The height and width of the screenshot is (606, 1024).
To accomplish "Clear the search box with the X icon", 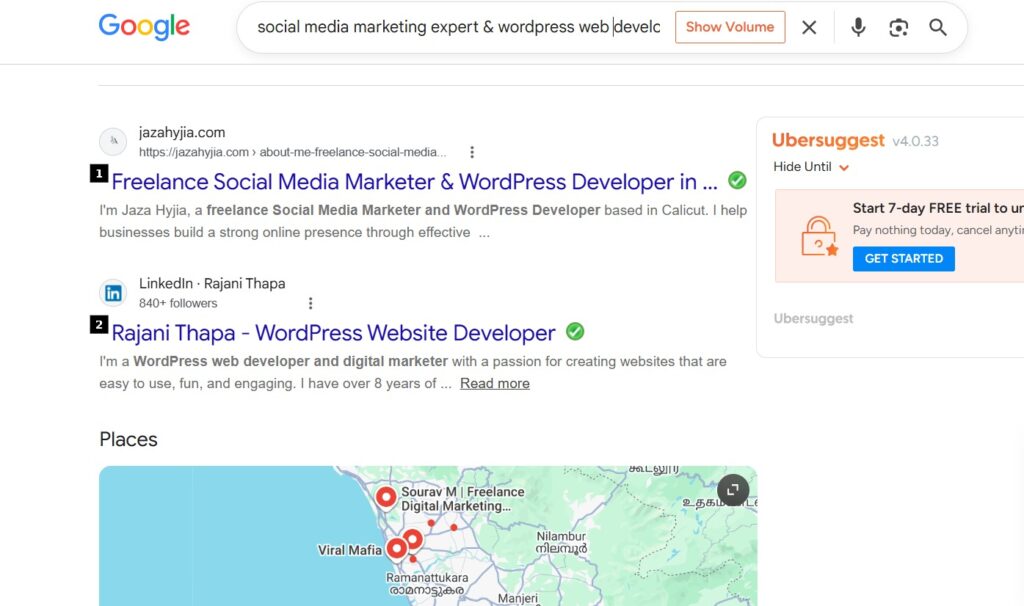I will coord(809,27).
